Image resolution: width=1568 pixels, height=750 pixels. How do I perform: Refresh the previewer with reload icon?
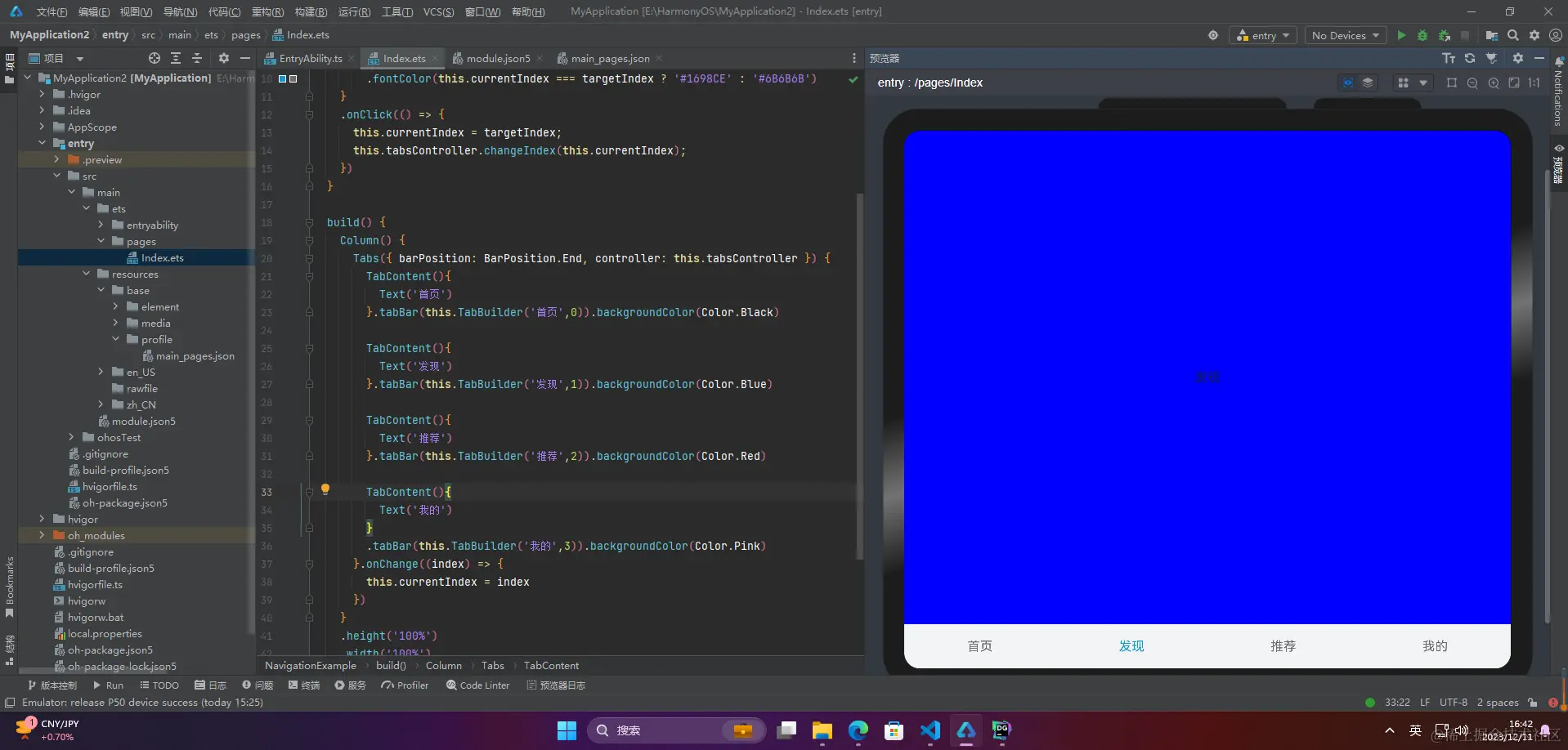click(1470, 58)
